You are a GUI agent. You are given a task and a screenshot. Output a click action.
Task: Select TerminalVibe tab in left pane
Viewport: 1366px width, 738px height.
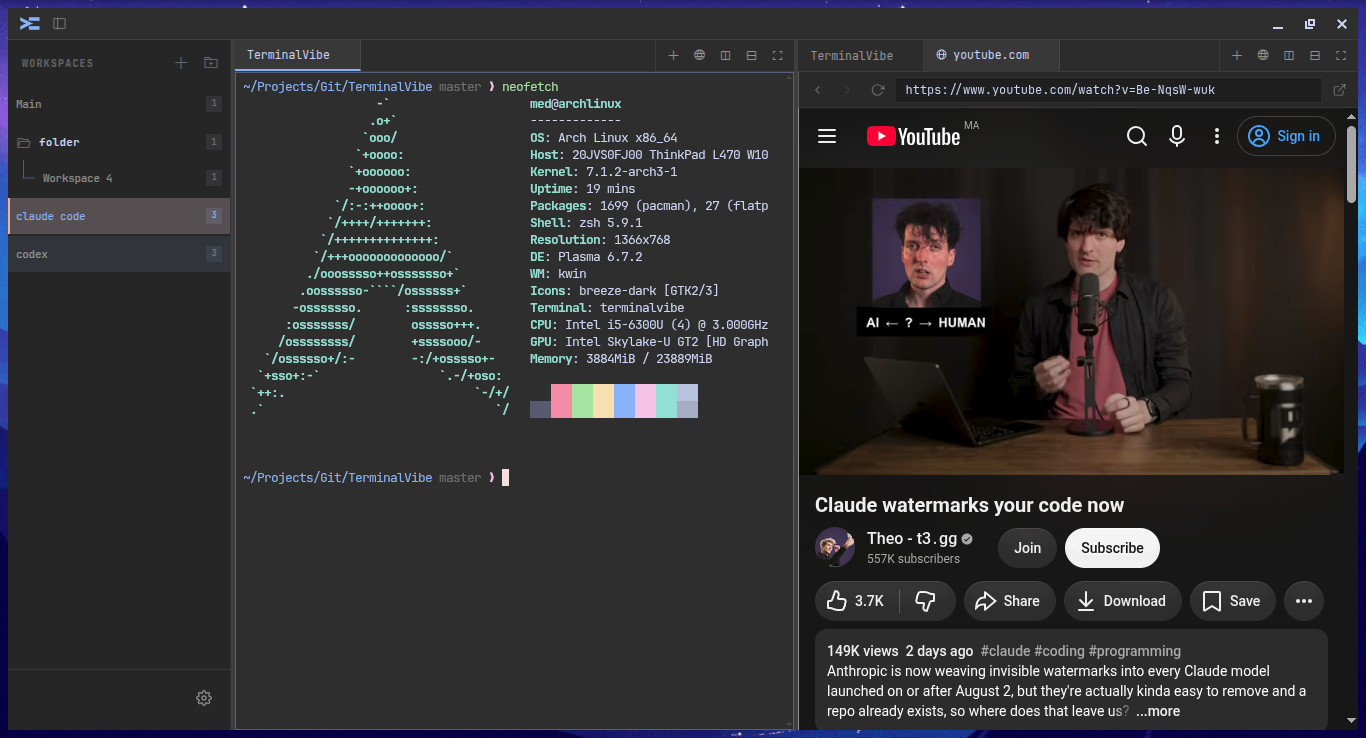[x=298, y=55]
